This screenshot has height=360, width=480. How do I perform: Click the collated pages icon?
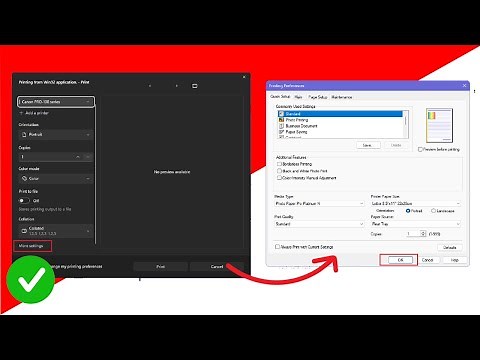(24, 231)
